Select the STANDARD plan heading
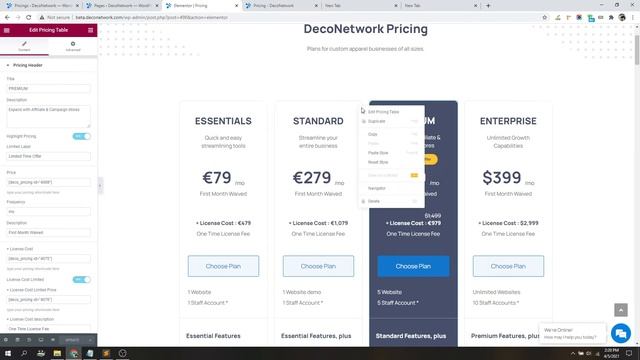The height and width of the screenshot is (360, 640). 318,121
